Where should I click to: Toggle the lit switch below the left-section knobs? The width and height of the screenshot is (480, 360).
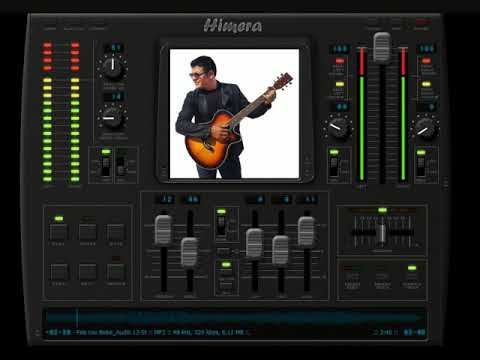106,166
